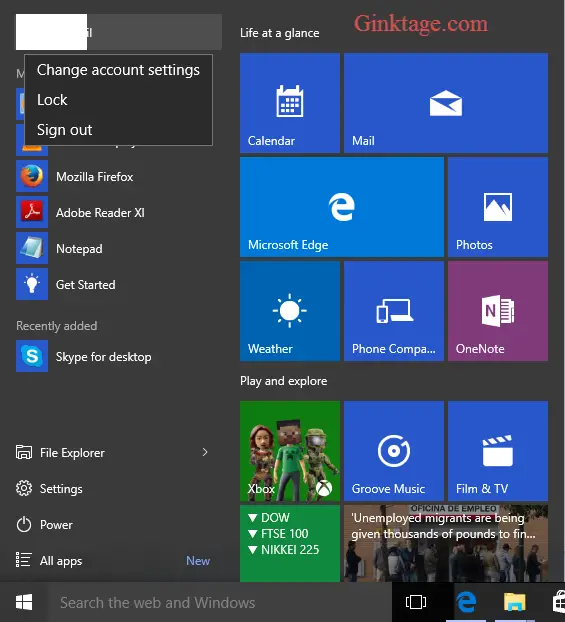This screenshot has height=622, width=565.
Task: Click the Life at a glance group header
Action: 279,33
